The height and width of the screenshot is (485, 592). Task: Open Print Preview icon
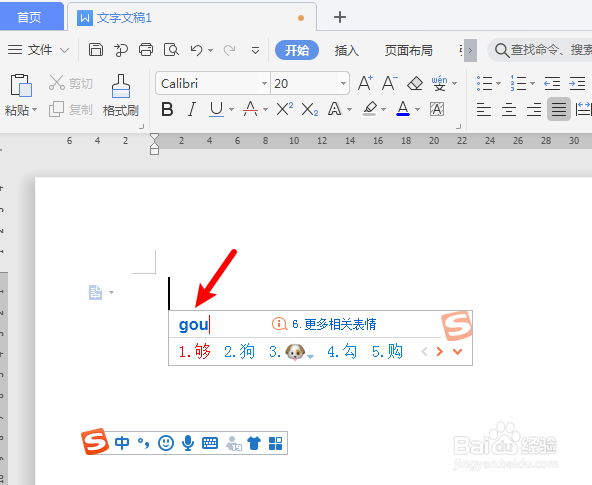tap(171, 50)
